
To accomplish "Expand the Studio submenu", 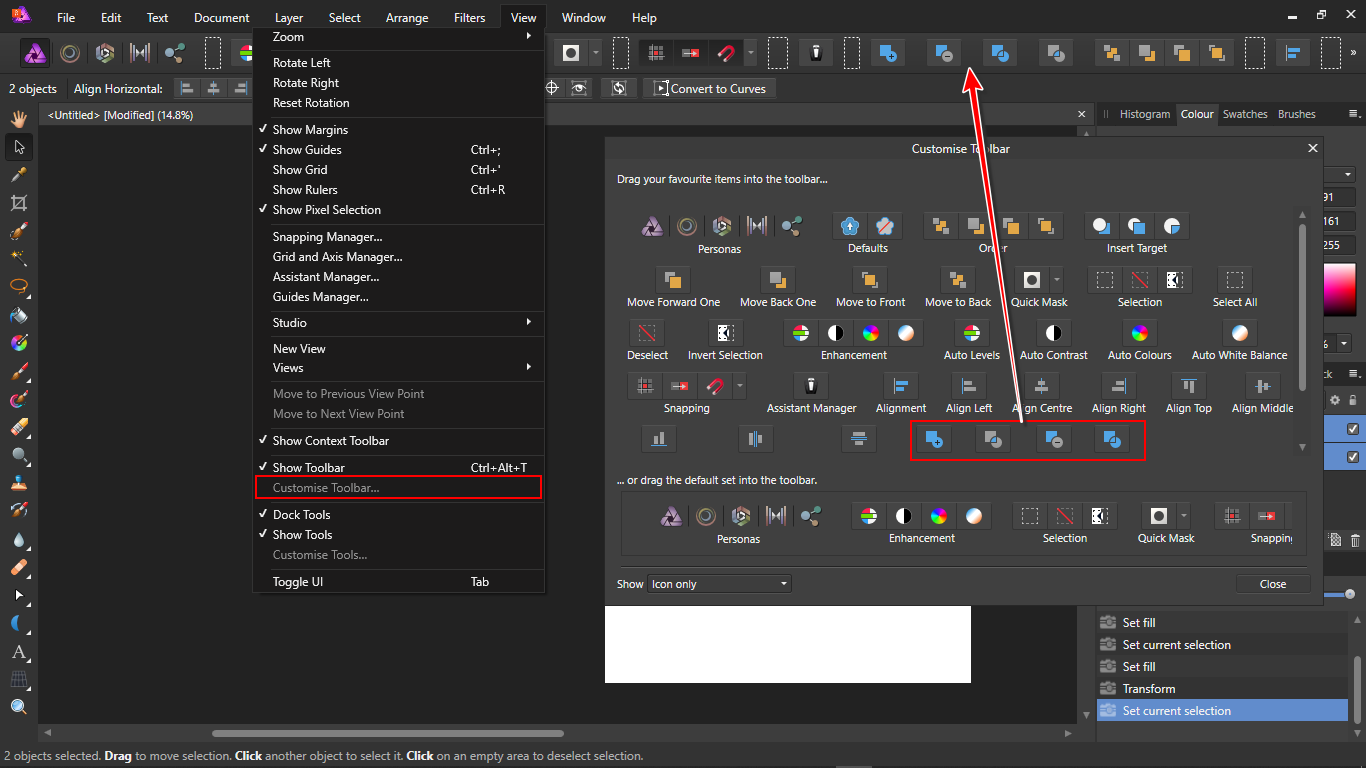I will point(399,323).
